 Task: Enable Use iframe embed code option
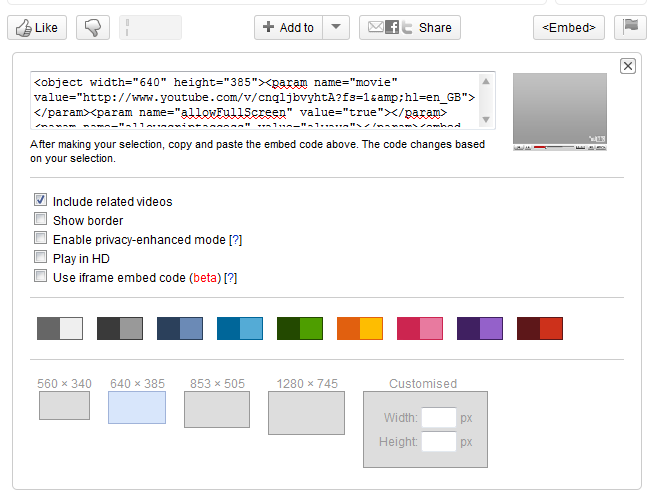pos(41,277)
